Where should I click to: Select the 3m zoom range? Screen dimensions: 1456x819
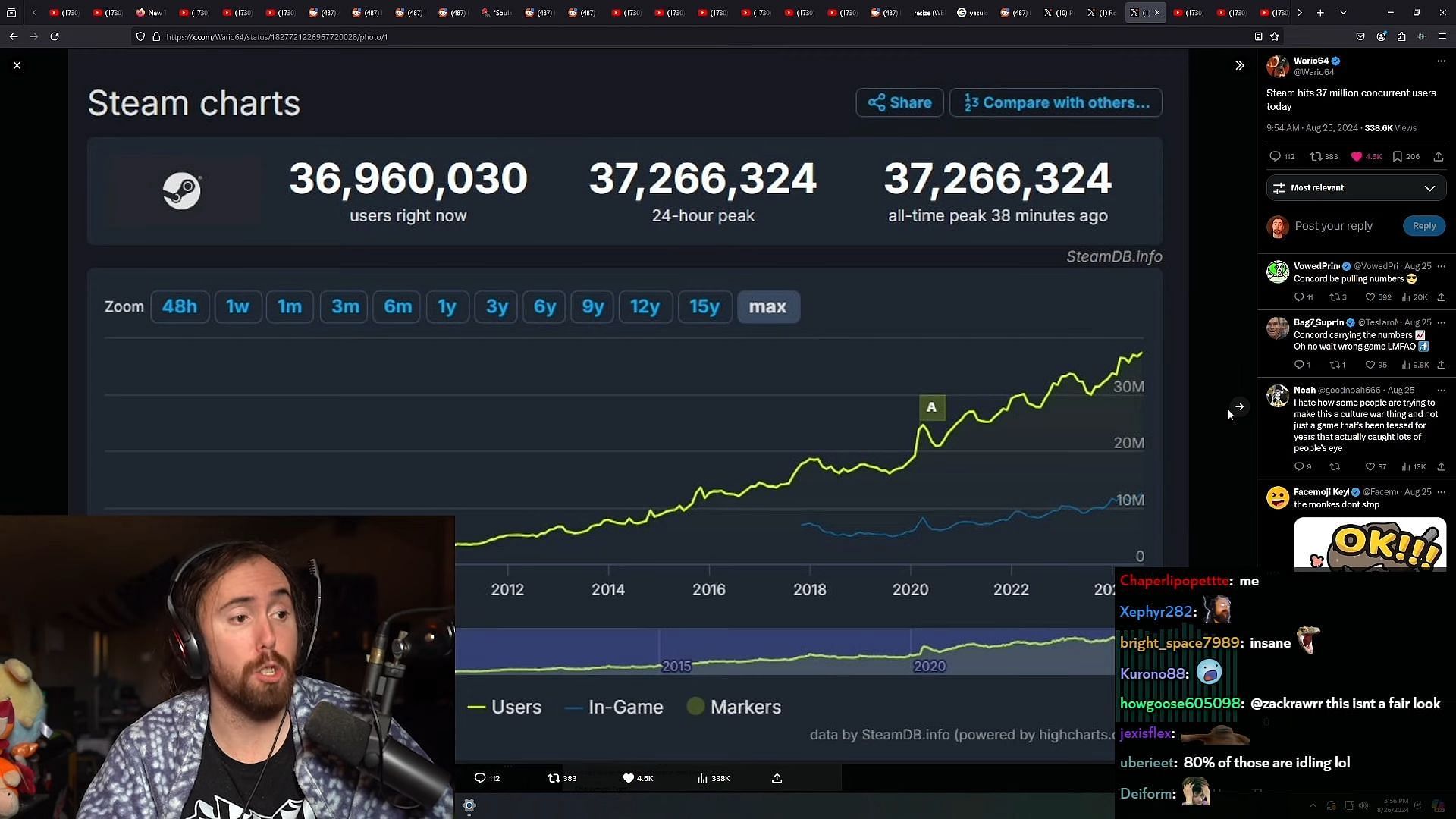345,307
